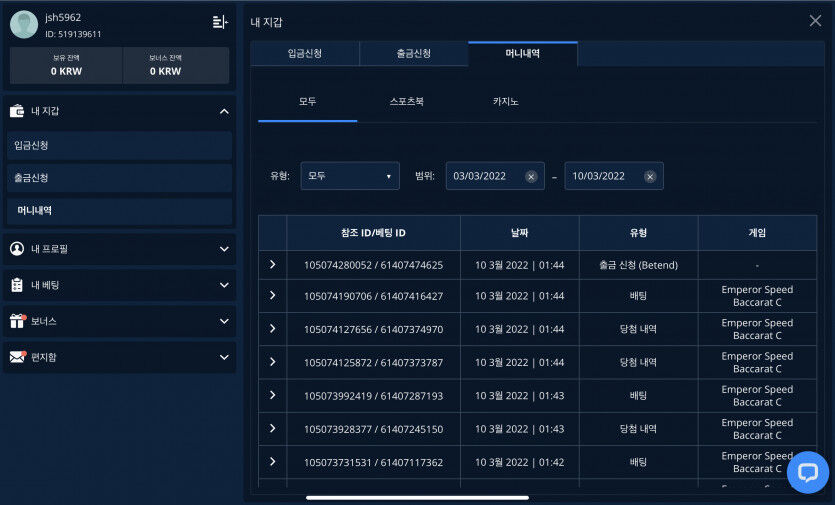The width and height of the screenshot is (835, 505).
Task: Expand the 내 프로필 section
Action: (x=224, y=249)
